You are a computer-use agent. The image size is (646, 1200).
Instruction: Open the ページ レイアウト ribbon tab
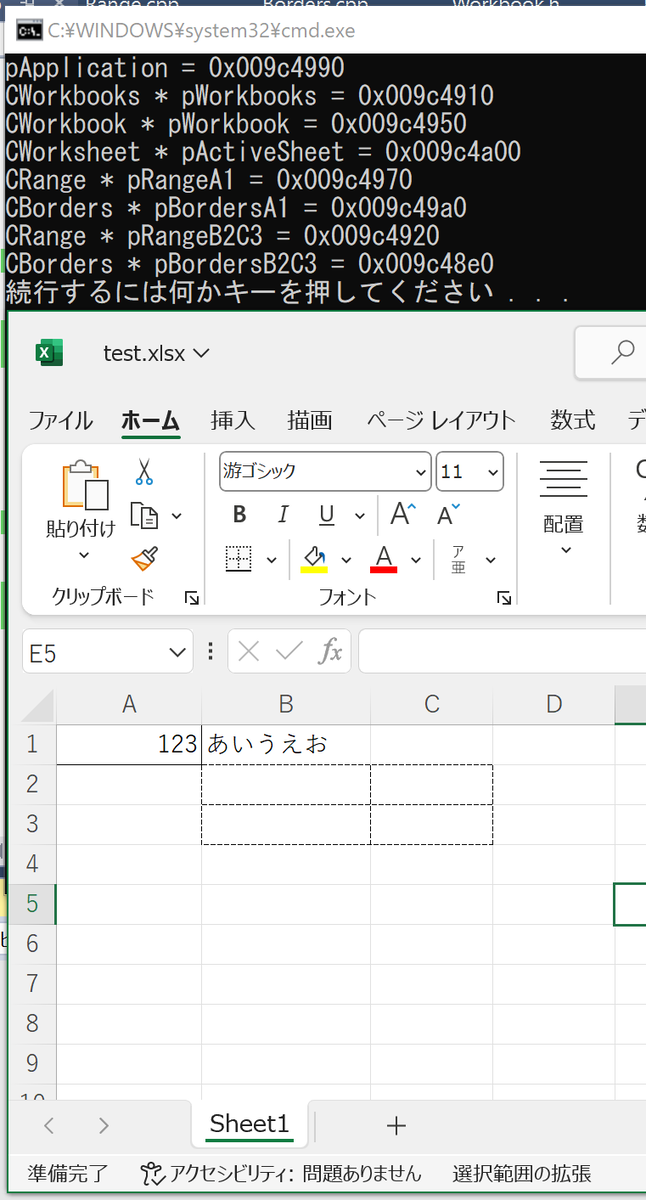(x=441, y=420)
